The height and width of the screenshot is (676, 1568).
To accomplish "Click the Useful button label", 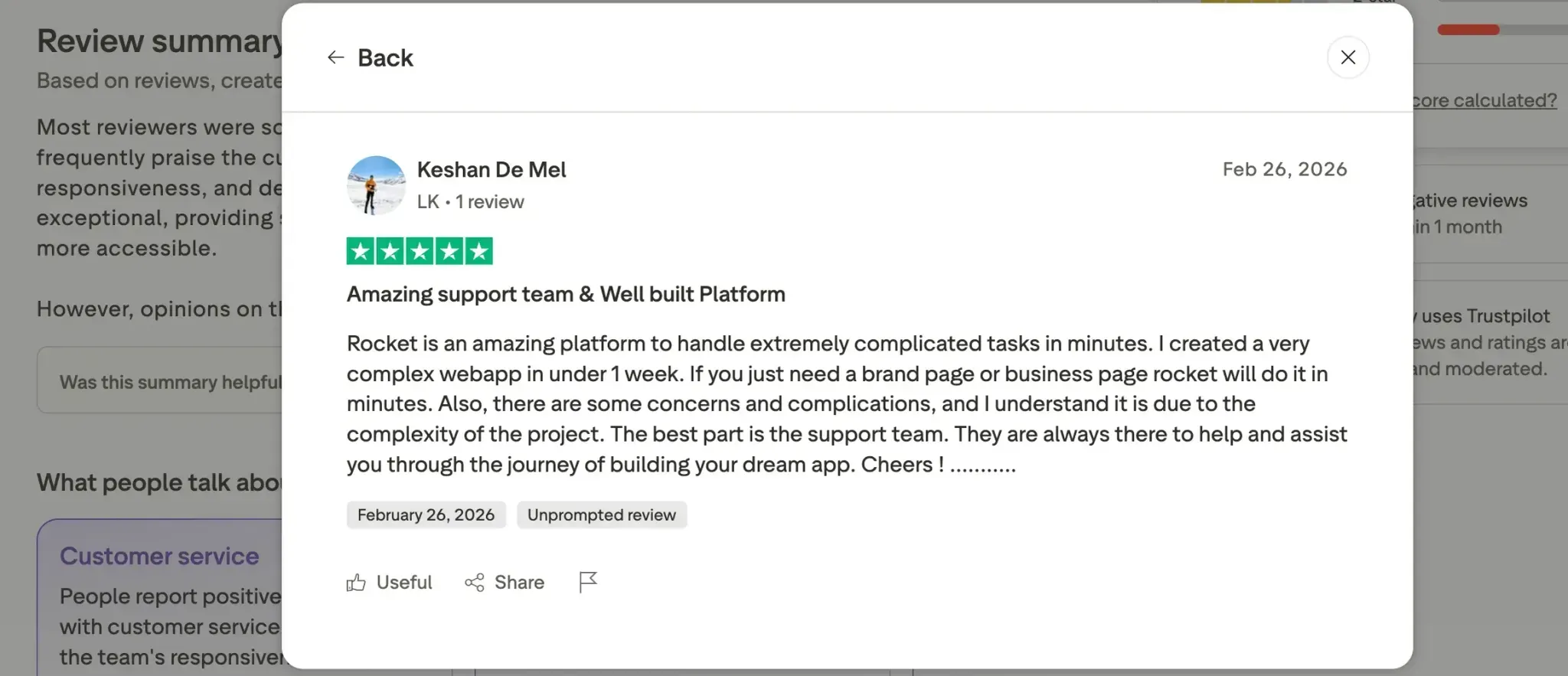I will pos(404,583).
